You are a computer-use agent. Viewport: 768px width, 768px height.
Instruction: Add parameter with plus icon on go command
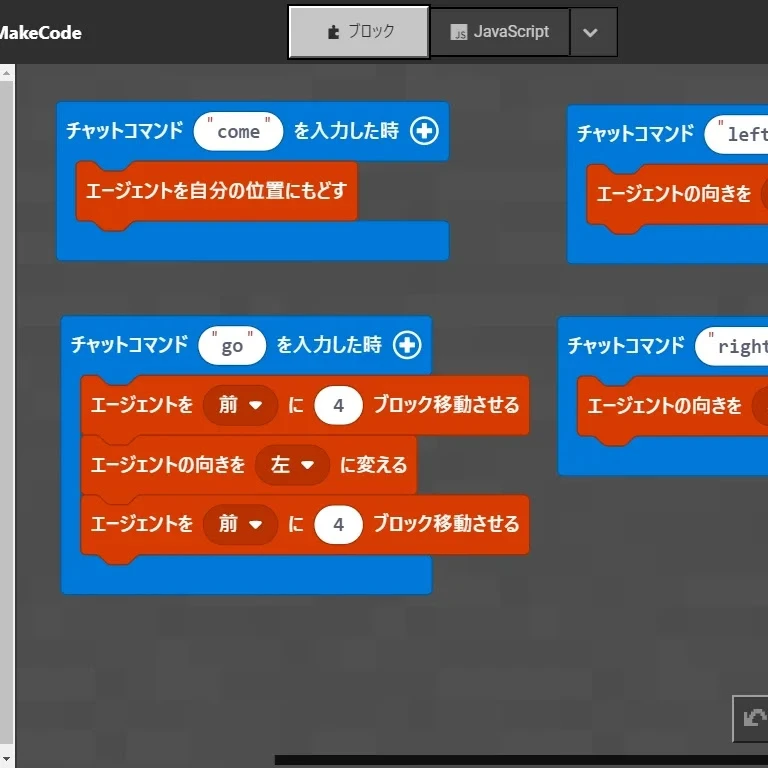[407, 345]
